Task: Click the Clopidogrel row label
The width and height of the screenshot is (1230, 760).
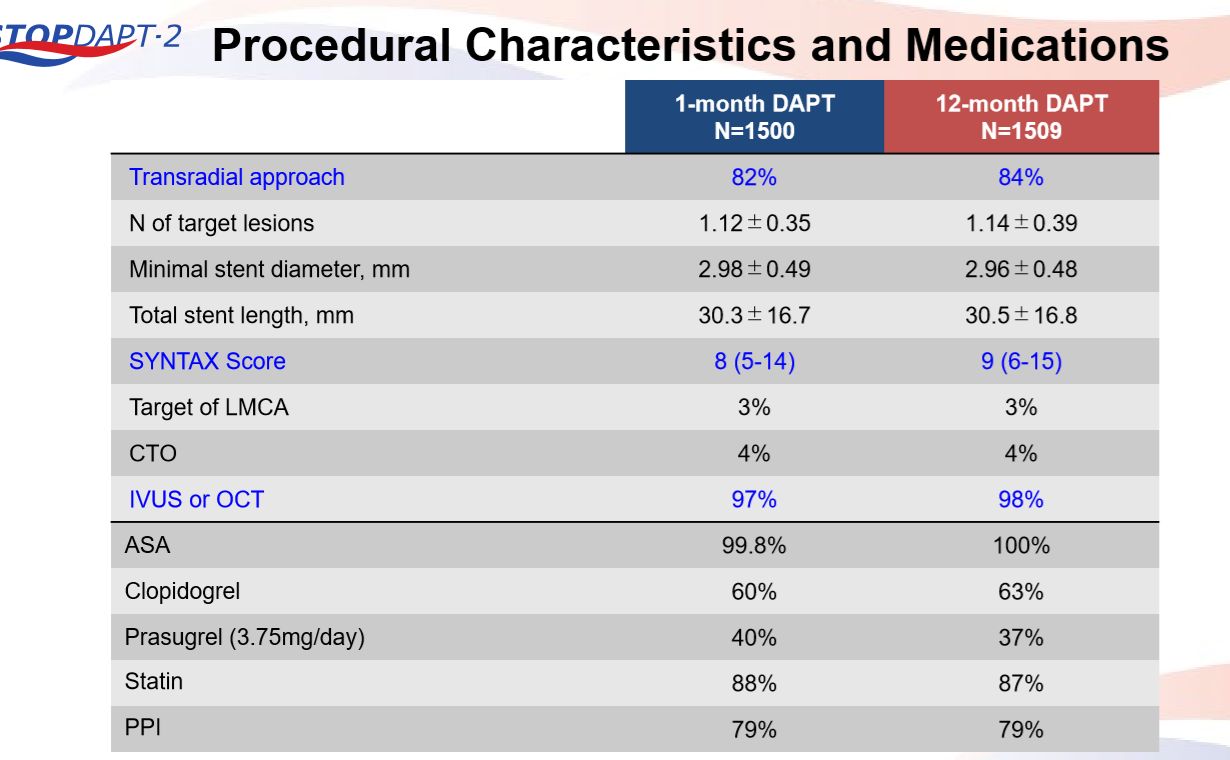Action: [x=183, y=591]
